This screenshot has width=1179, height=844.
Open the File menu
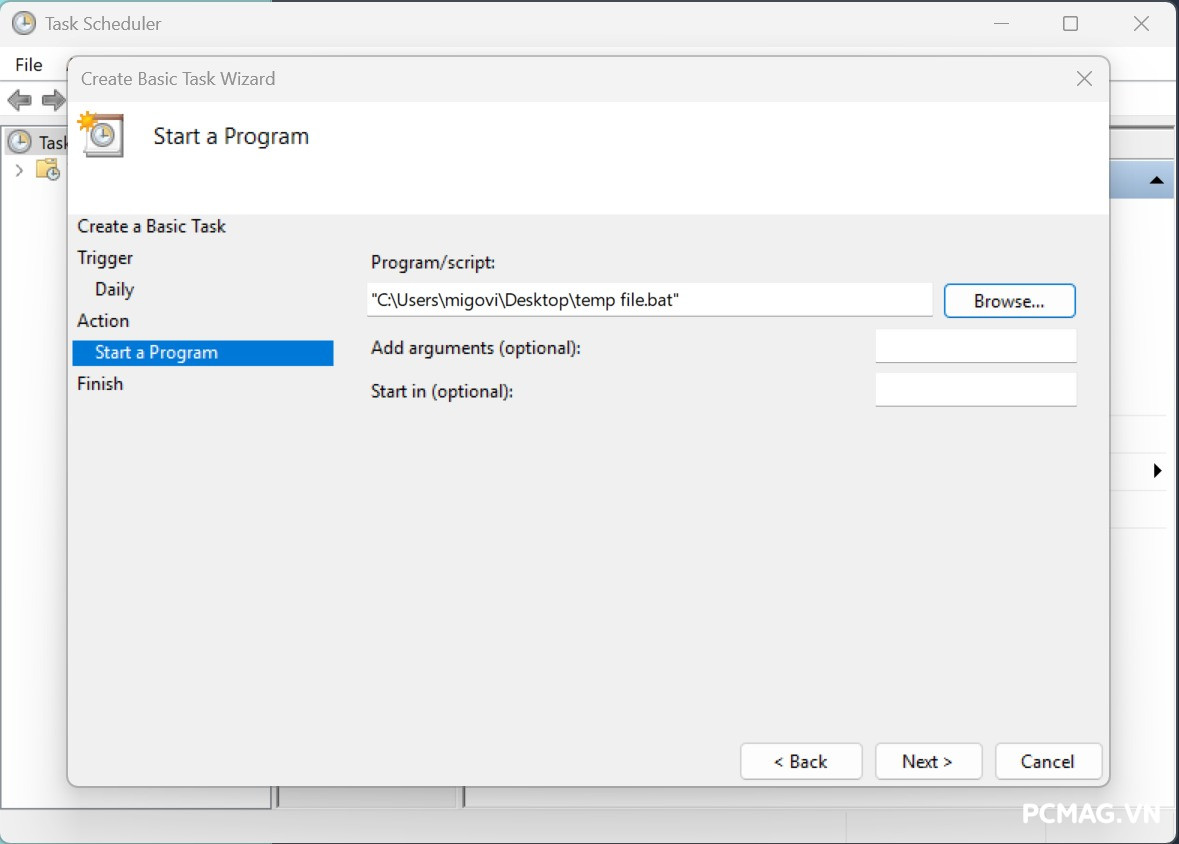(x=29, y=65)
